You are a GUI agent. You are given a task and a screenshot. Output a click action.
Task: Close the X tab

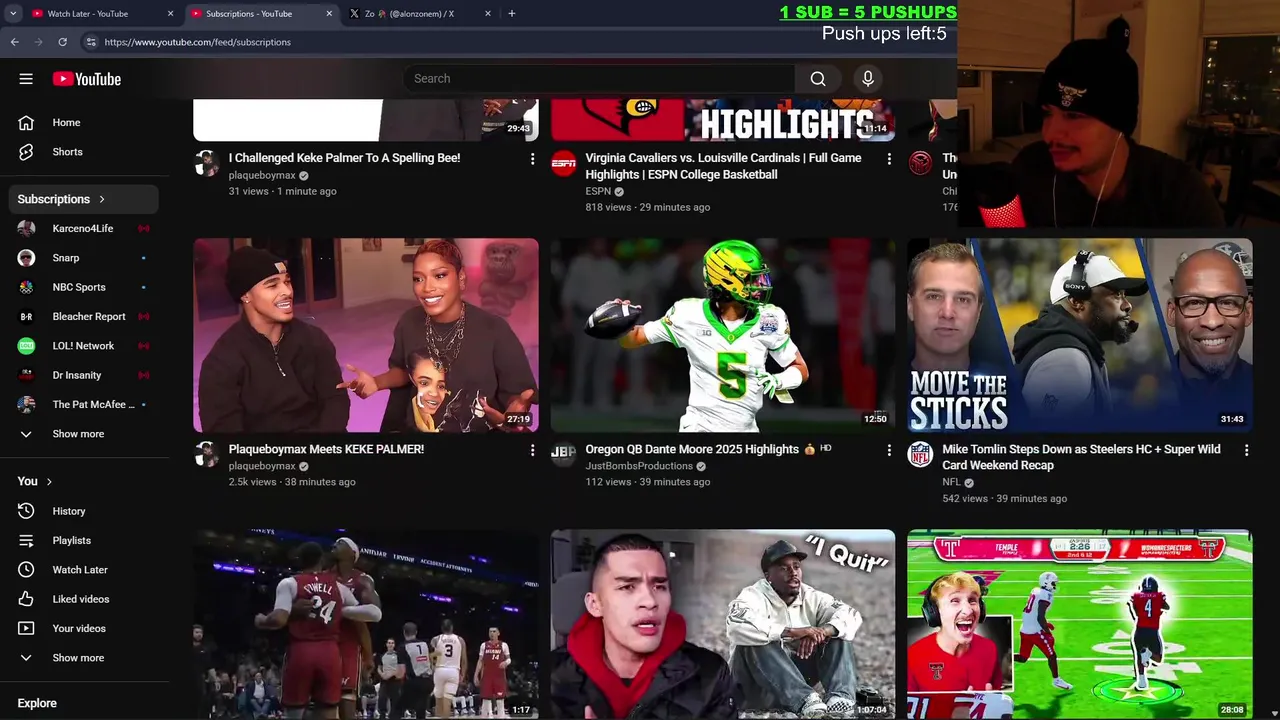tap(488, 14)
